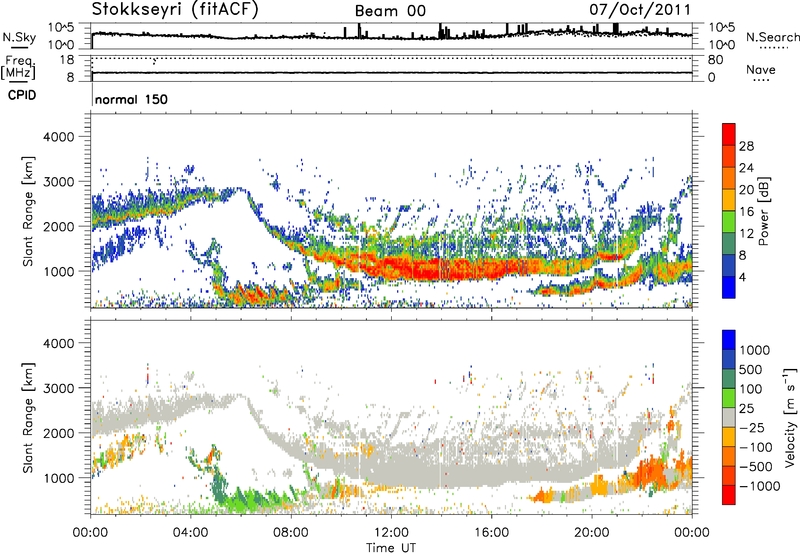This screenshot has width=800, height=554.
Task: Click the 'CPID' label
Action: coord(22,95)
